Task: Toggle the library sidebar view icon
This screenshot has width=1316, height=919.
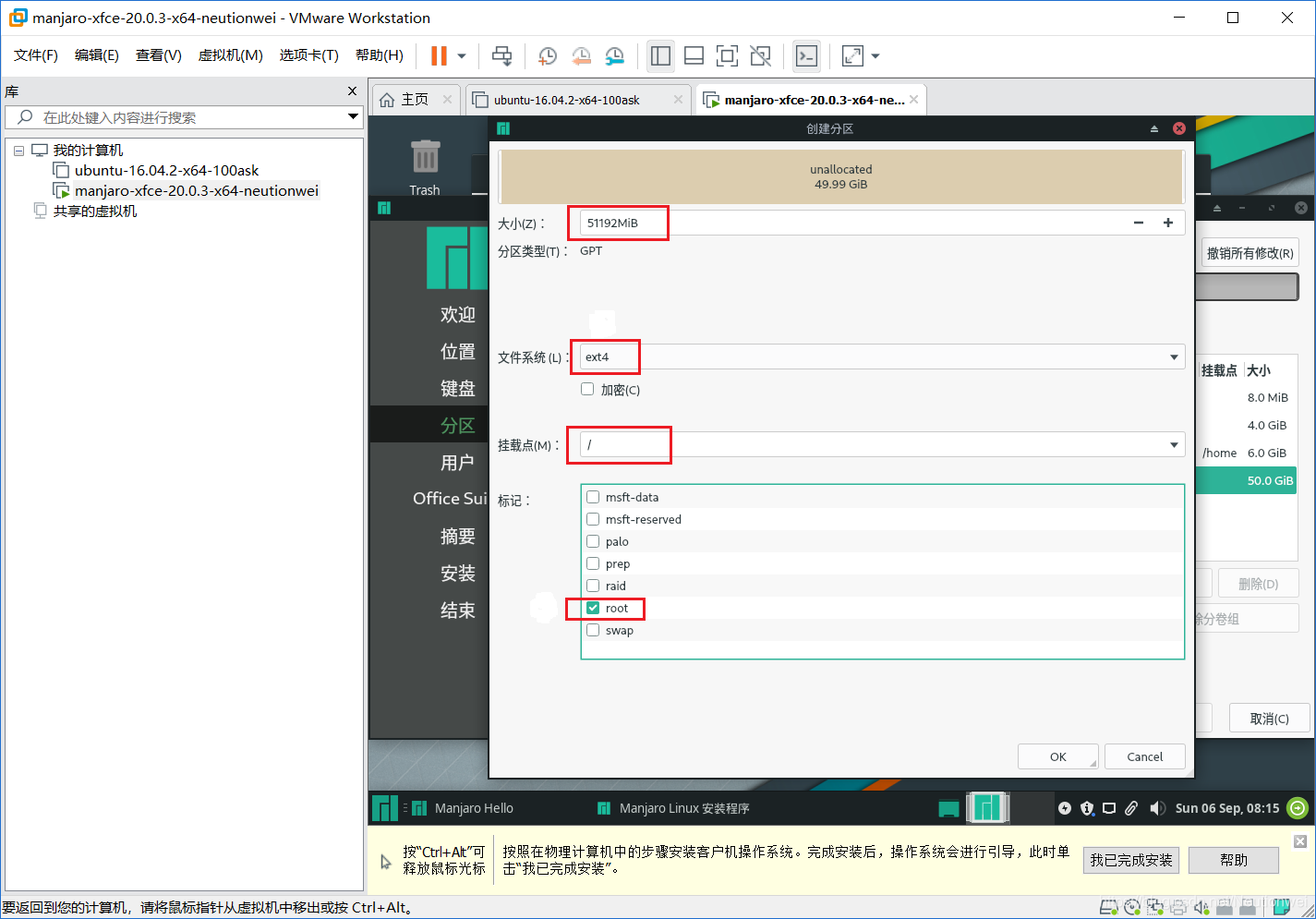Action: 660,56
